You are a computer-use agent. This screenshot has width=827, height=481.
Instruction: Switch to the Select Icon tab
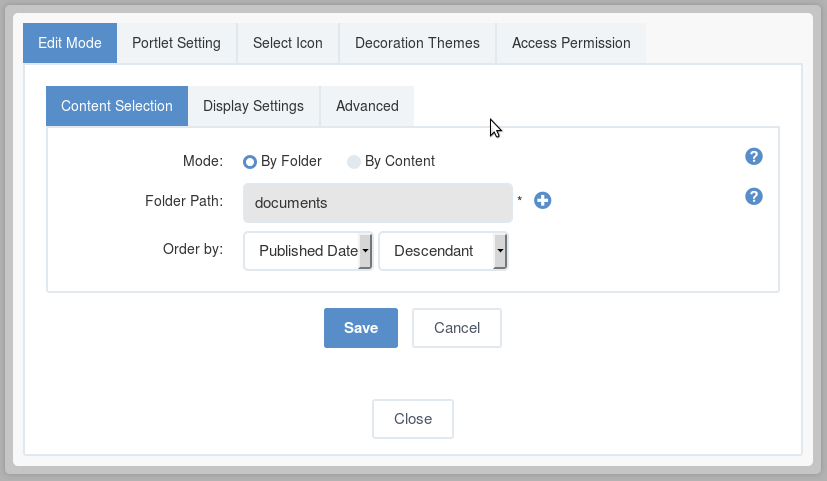point(287,43)
